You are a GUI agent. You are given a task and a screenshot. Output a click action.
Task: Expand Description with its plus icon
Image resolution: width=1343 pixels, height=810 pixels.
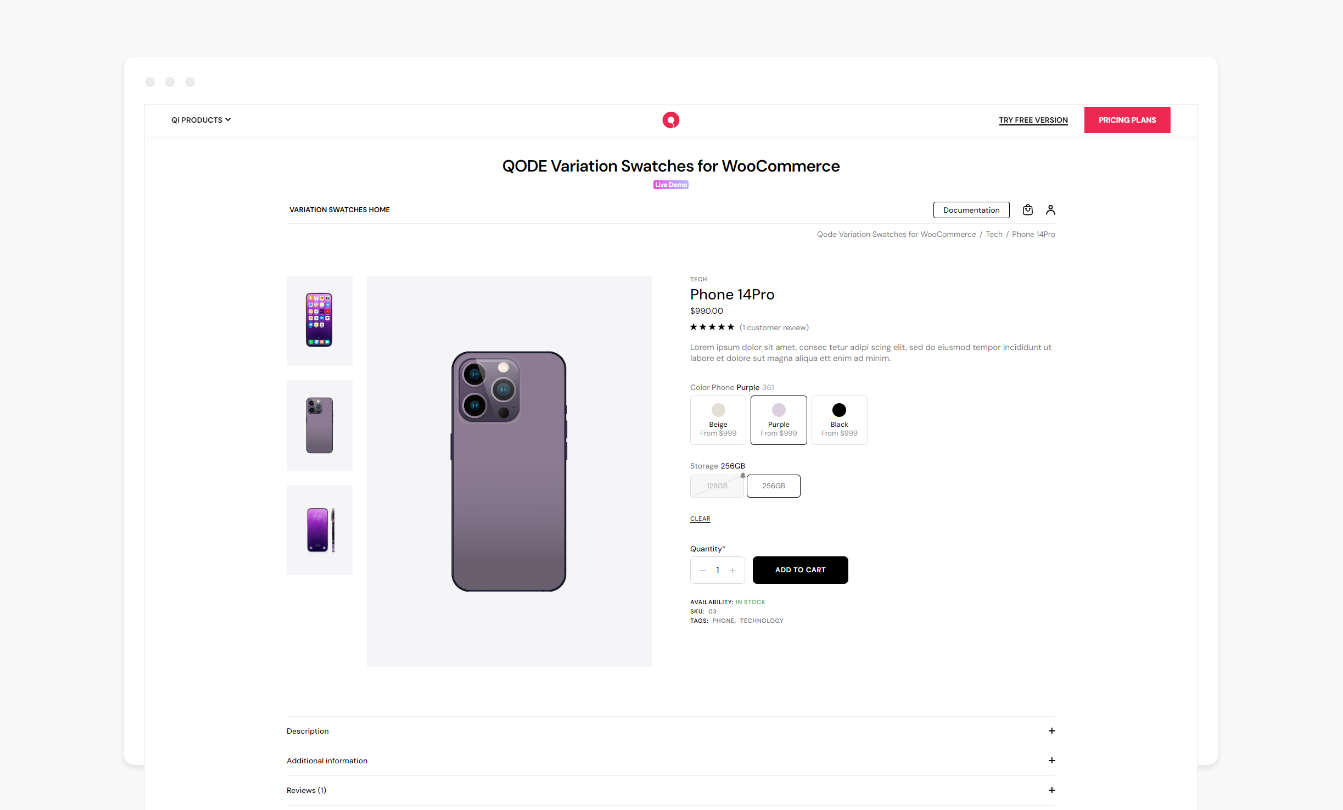click(x=1051, y=731)
